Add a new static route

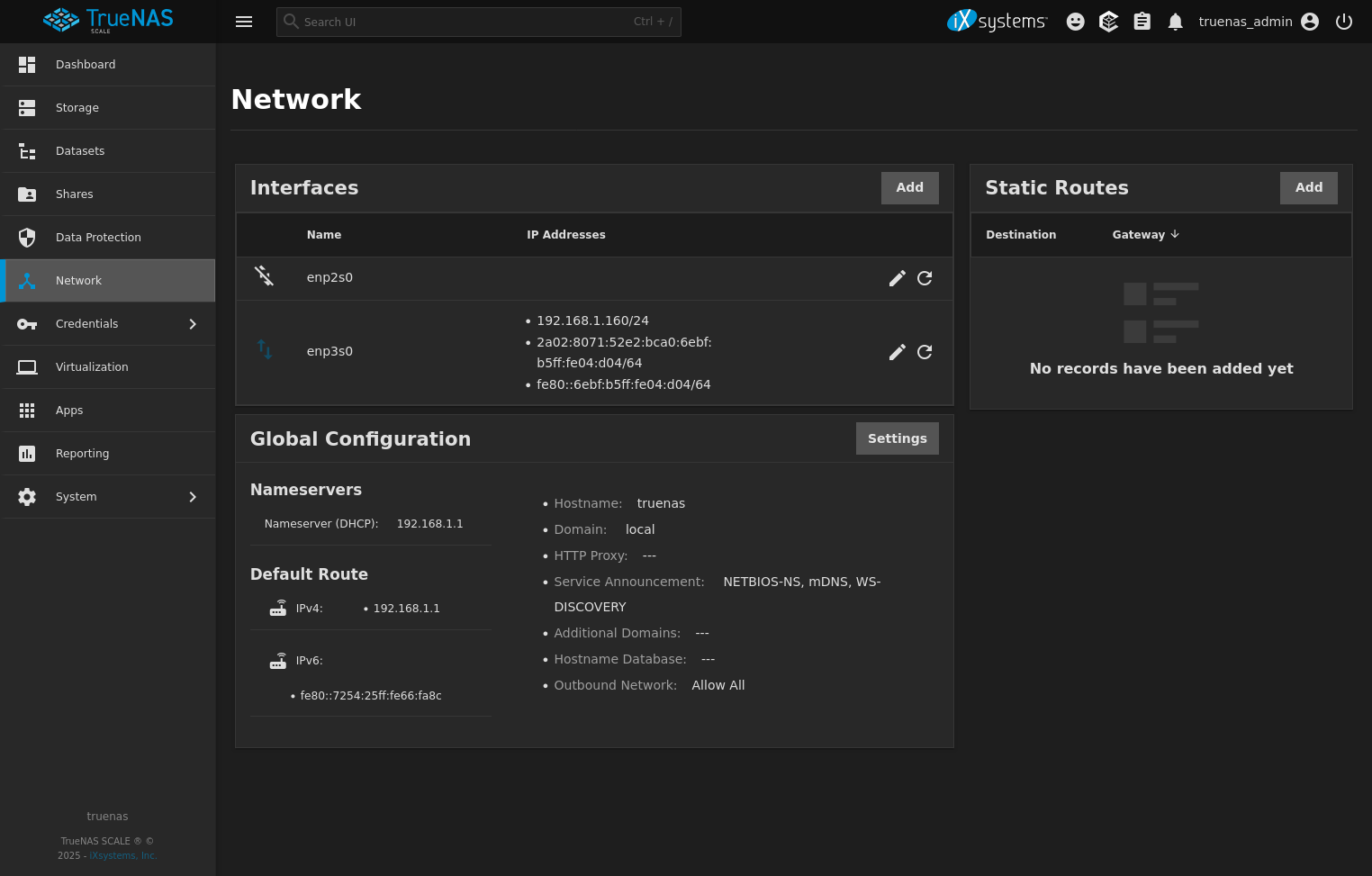pyautogui.click(x=1308, y=187)
